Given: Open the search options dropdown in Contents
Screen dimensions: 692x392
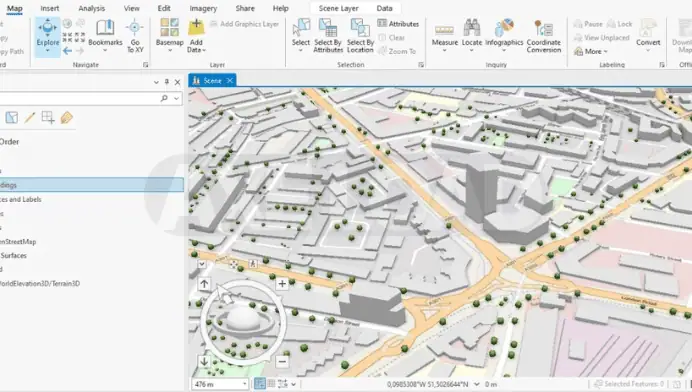Looking at the screenshot, I should point(177,98).
